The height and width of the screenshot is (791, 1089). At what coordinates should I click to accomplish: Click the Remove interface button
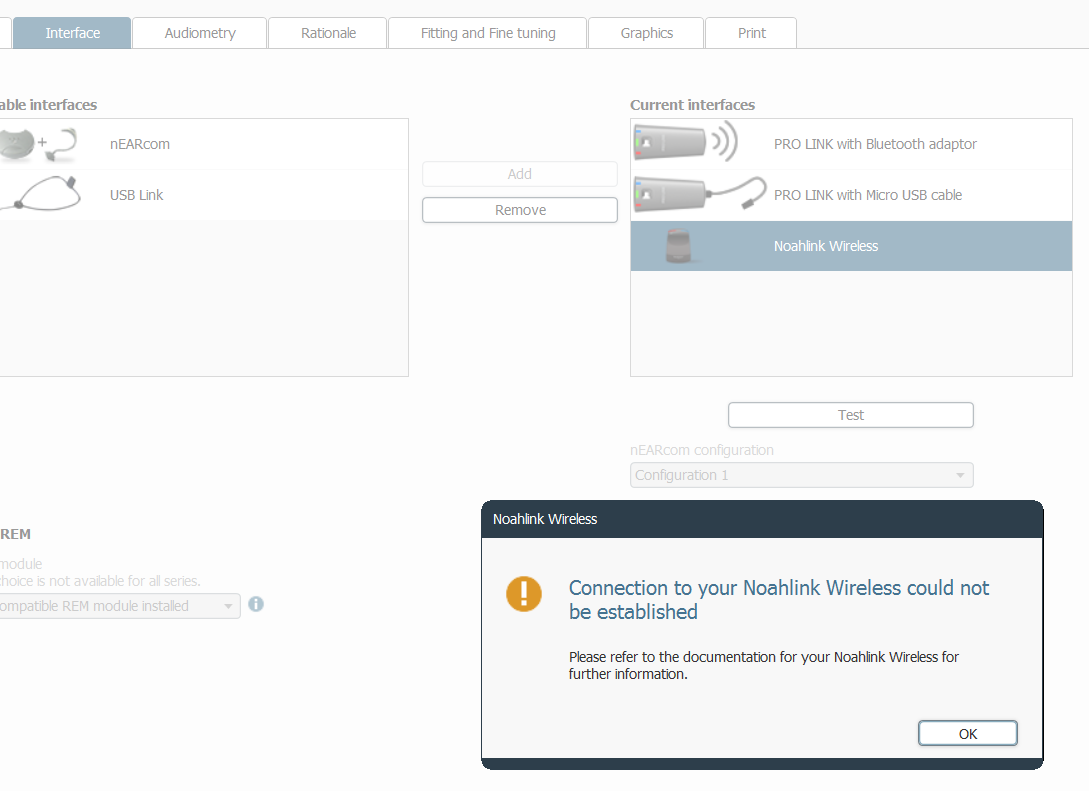click(519, 210)
